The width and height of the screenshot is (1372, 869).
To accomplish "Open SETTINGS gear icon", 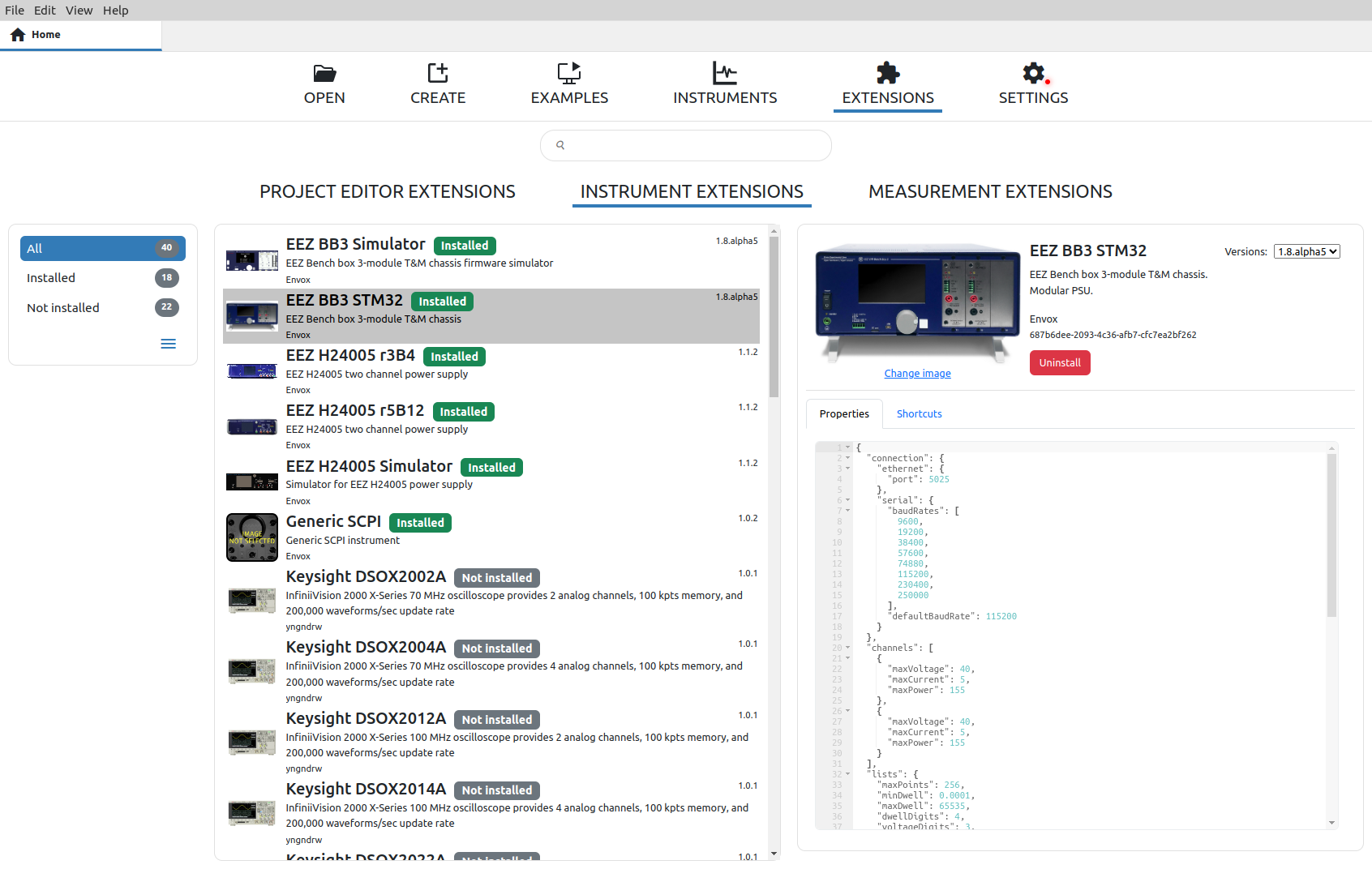I will (1033, 73).
